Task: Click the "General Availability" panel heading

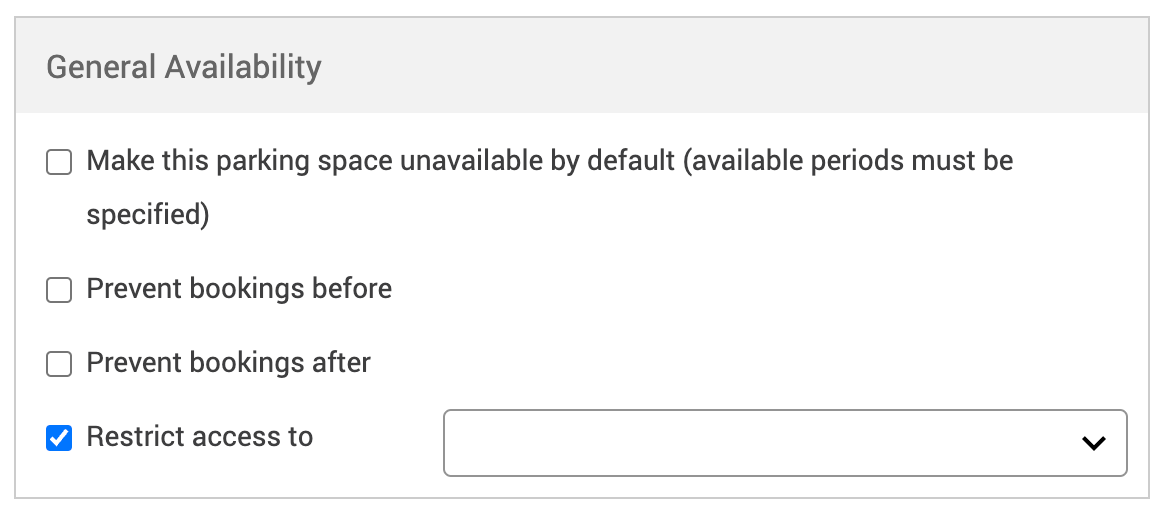Action: click(184, 67)
